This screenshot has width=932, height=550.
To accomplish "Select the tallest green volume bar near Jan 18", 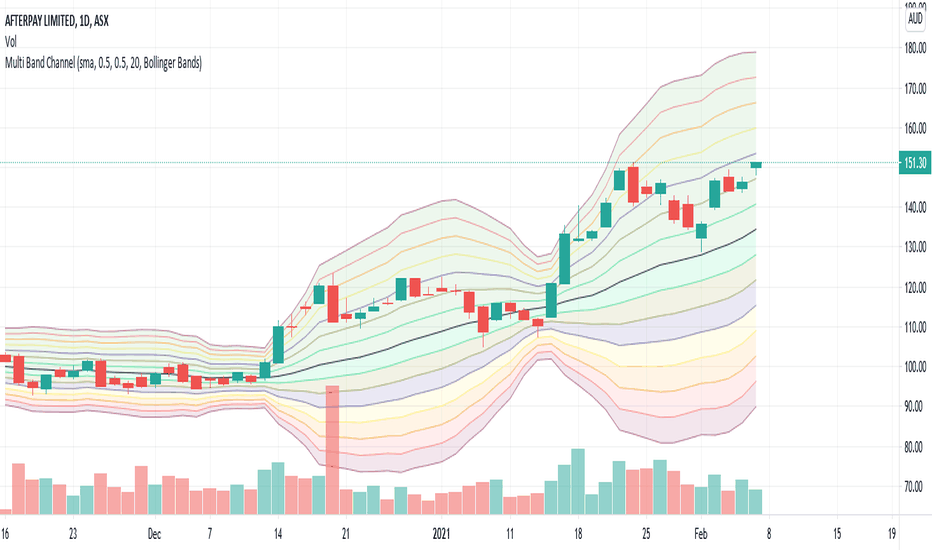I will point(578,482).
